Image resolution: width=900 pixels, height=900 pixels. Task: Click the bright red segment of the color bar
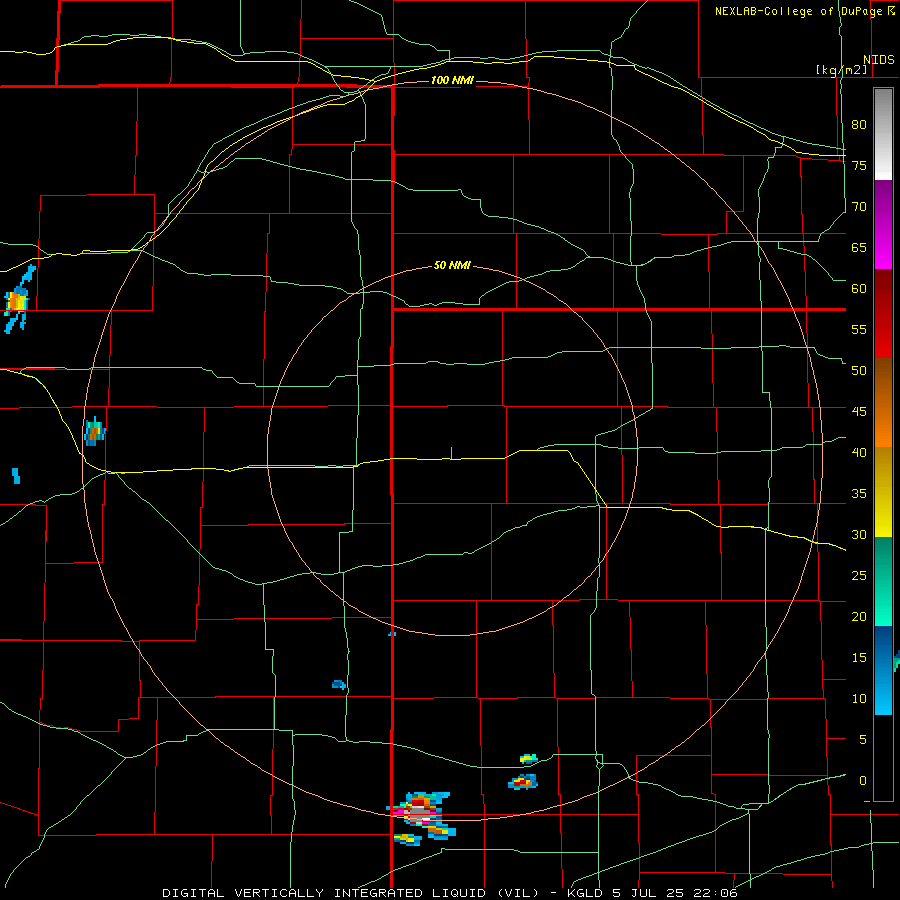pos(883,314)
